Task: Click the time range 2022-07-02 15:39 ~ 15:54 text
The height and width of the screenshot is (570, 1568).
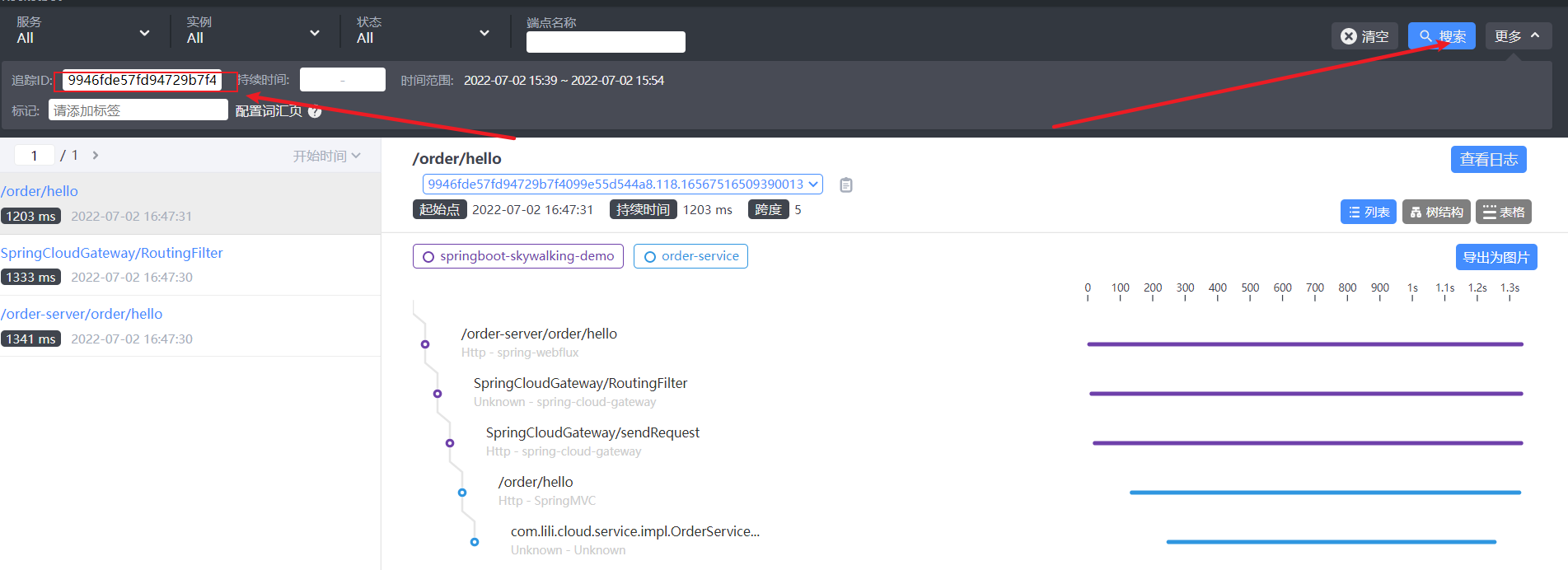Action: click(564, 80)
